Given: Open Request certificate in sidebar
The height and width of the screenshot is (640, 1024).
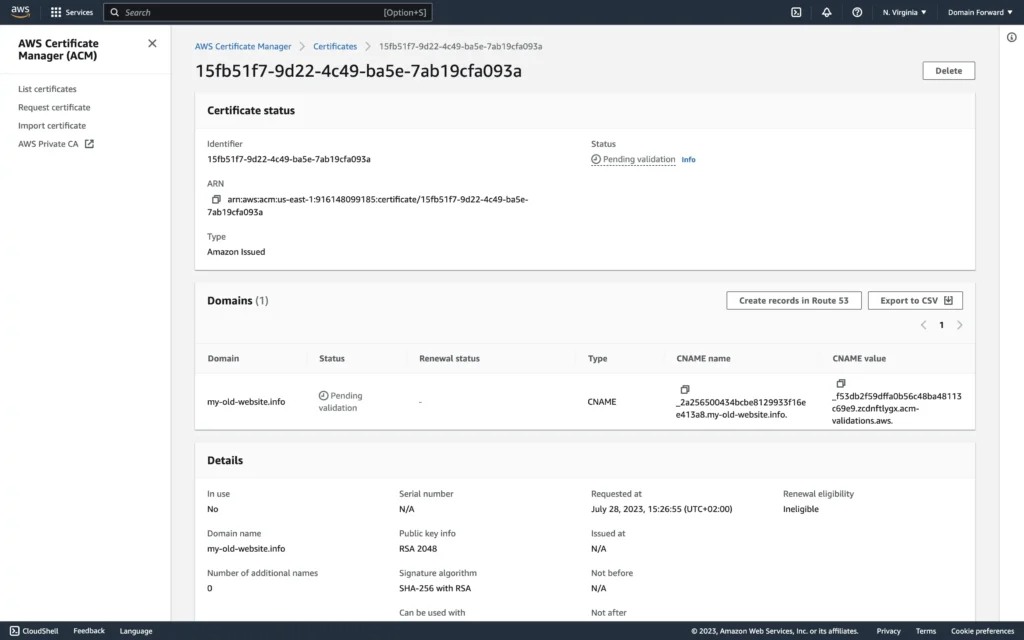Looking at the screenshot, I should click(x=54, y=107).
